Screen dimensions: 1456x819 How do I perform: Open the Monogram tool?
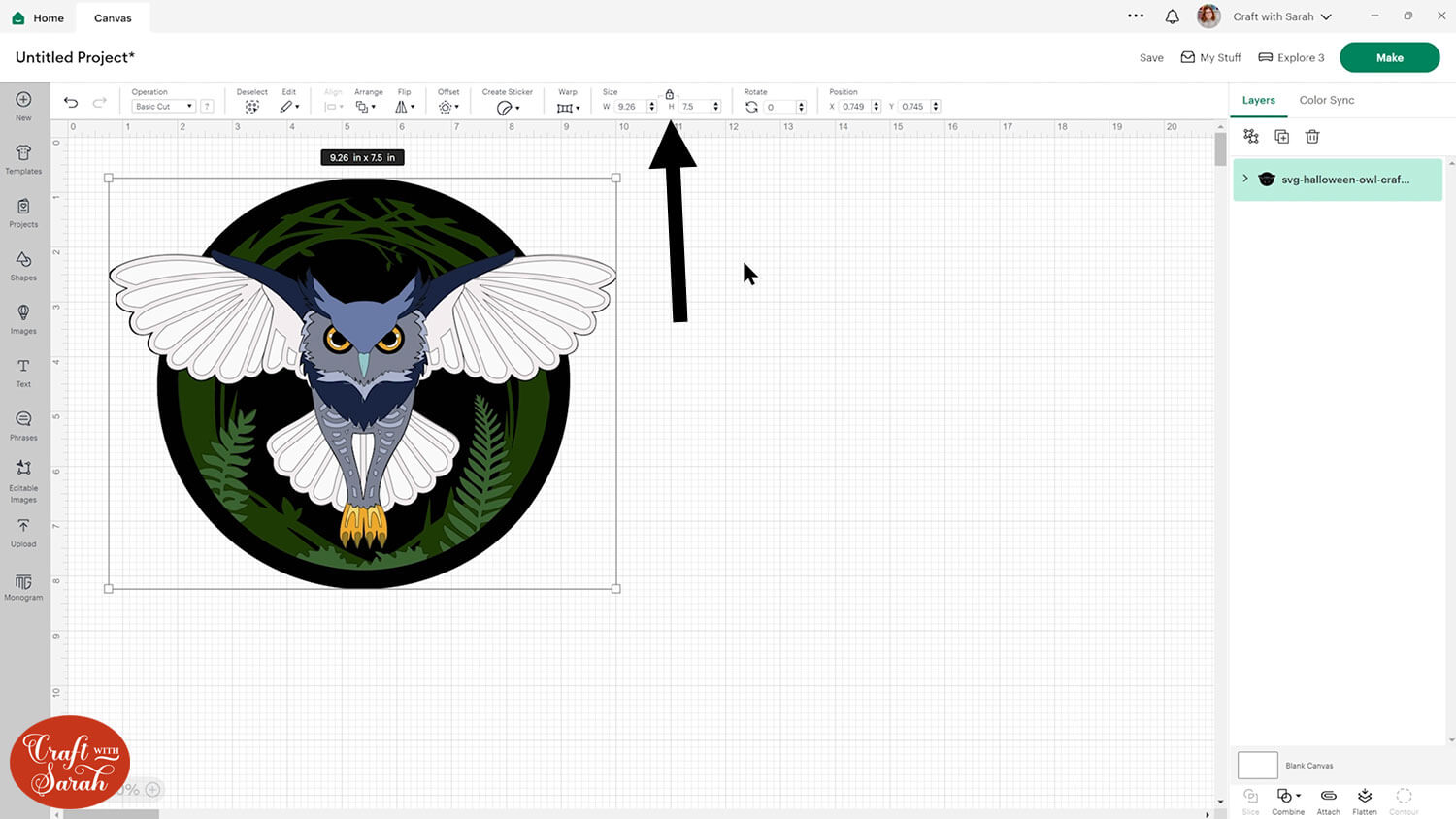pyautogui.click(x=23, y=586)
